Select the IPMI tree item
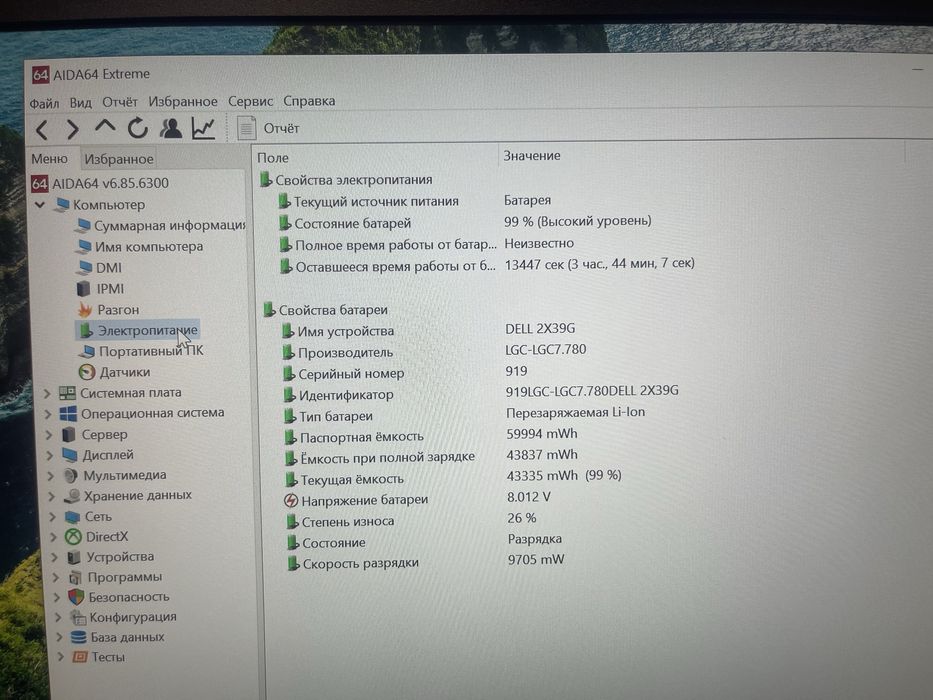Image resolution: width=933 pixels, height=700 pixels. click(x=101, y=289)
